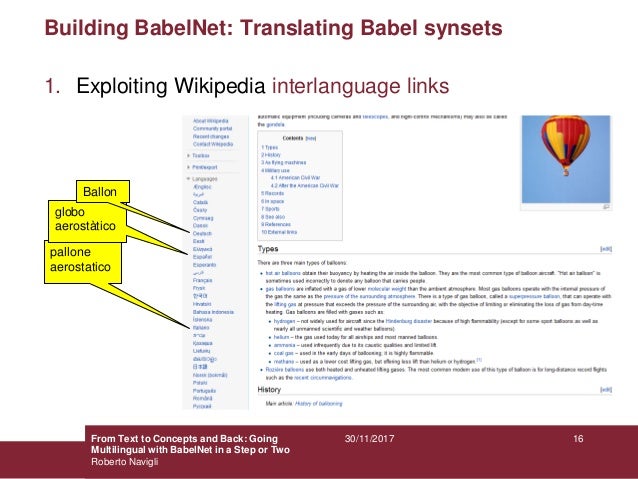Jump to '2 History' in Contents
Image resolution: width=638 pixels, height=479 pixels.
(271, 155)
